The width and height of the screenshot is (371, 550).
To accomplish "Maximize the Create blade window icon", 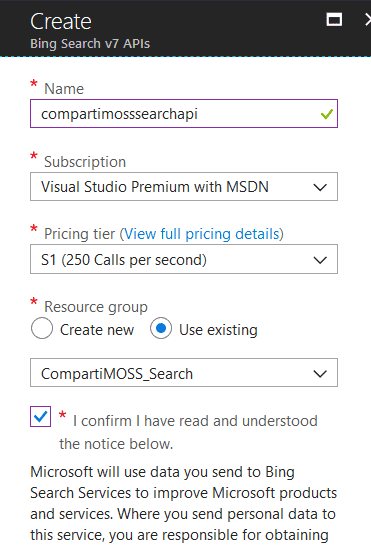I will click(334, 19).
